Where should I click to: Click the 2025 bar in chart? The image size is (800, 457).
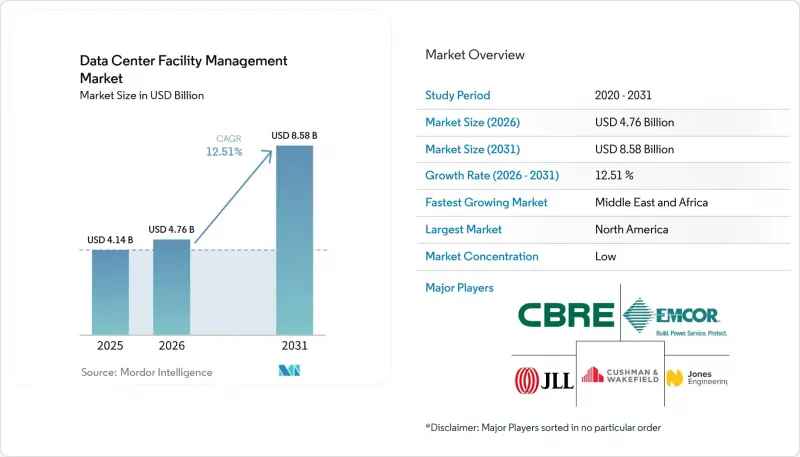[x=110, y=292]
